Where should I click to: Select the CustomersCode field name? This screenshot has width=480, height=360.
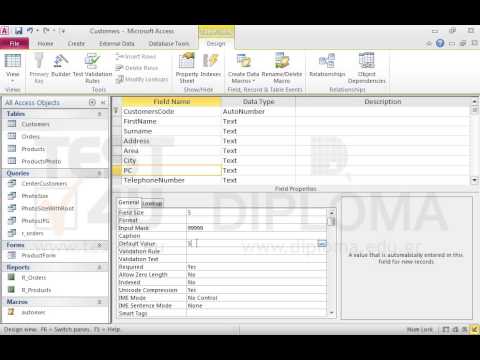(149, 112)
